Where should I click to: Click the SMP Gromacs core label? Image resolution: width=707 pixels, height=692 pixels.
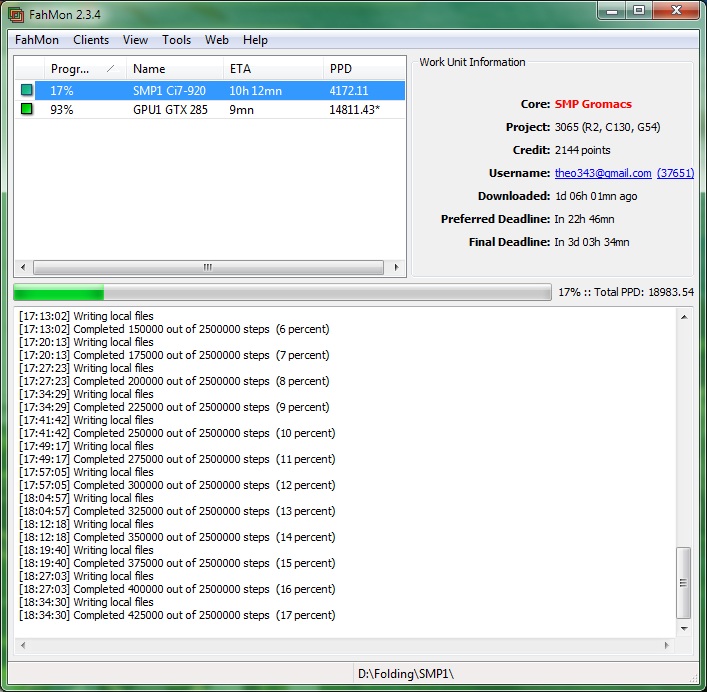point(593,104)
